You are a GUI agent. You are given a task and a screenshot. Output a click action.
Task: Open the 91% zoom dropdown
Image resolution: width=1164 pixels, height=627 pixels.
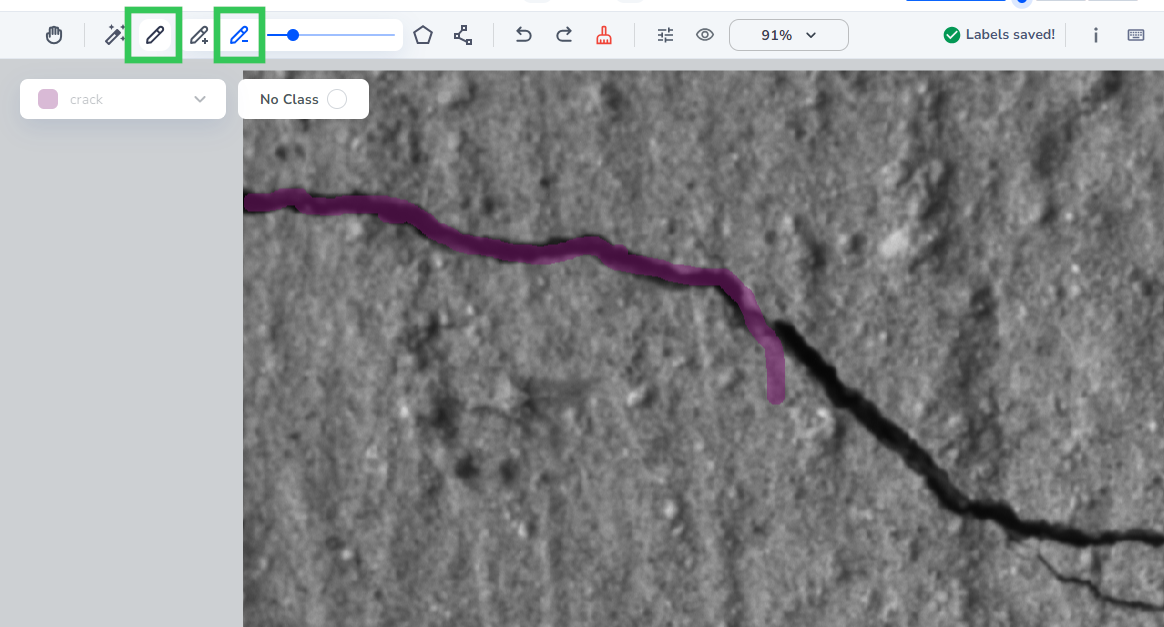click(788, 35)
